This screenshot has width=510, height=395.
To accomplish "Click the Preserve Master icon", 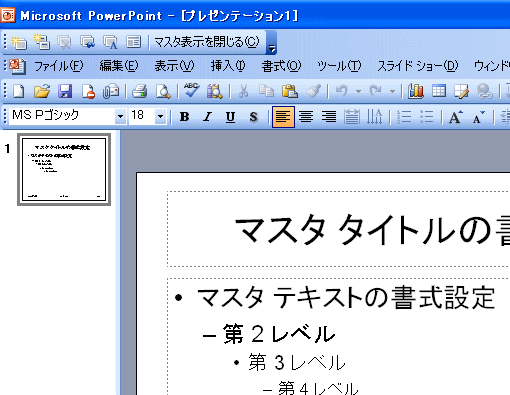I will point(87,42).
